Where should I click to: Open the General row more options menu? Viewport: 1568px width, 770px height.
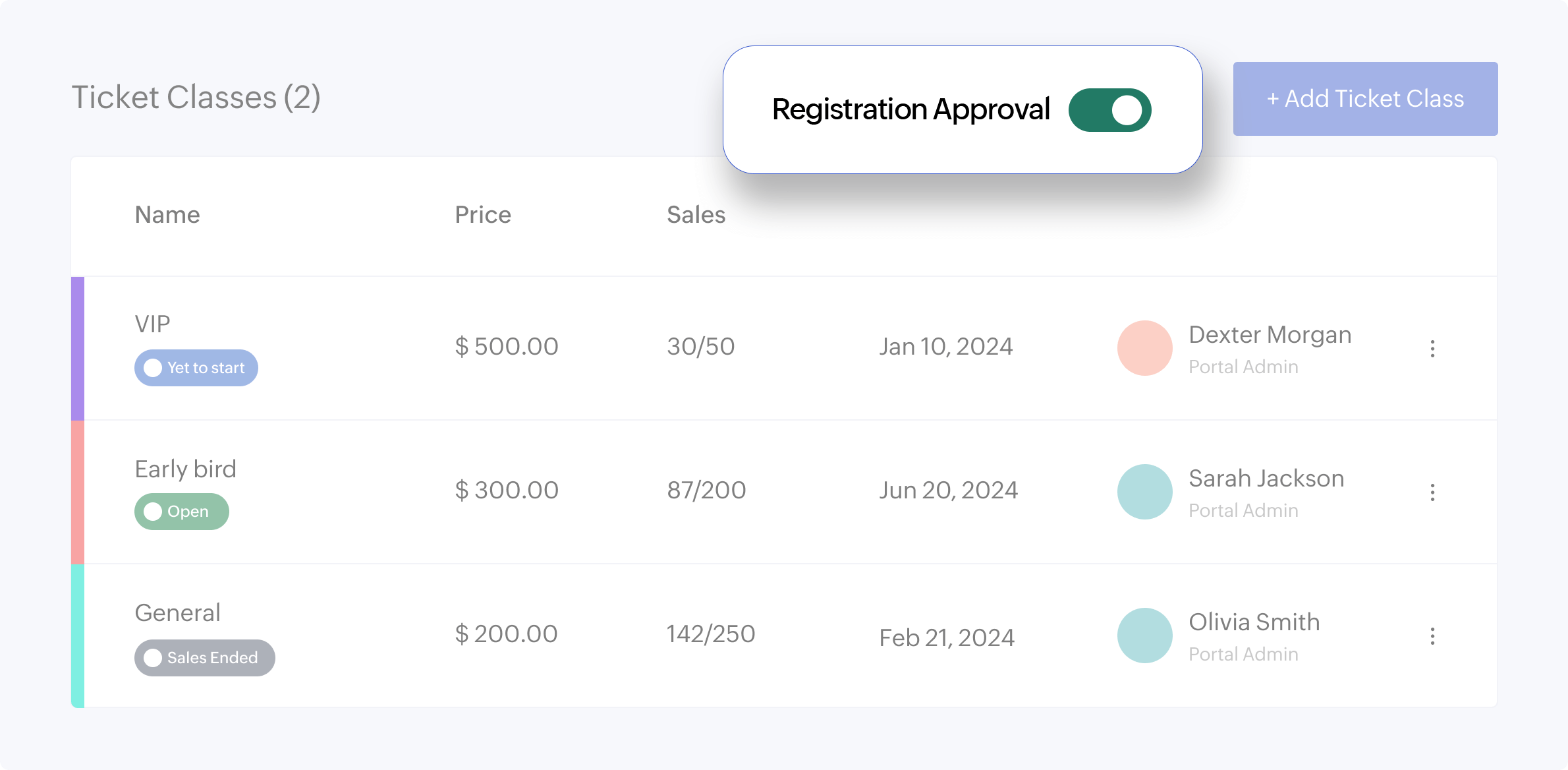click(1432, 636)
